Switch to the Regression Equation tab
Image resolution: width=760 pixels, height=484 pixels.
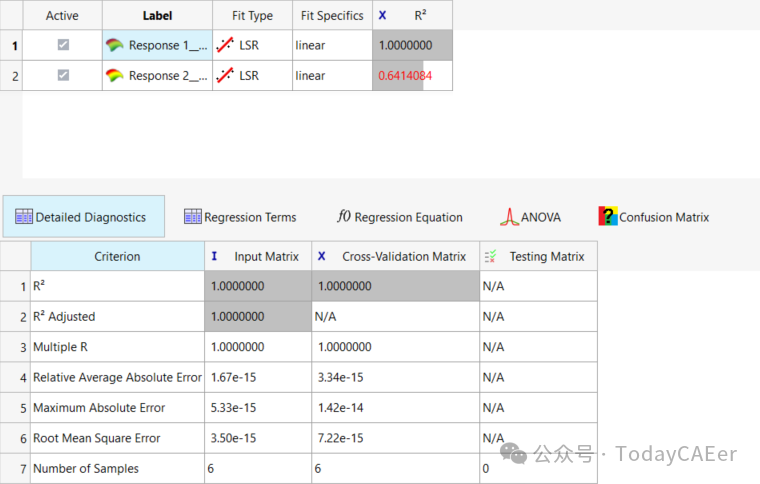click(400, 217)
